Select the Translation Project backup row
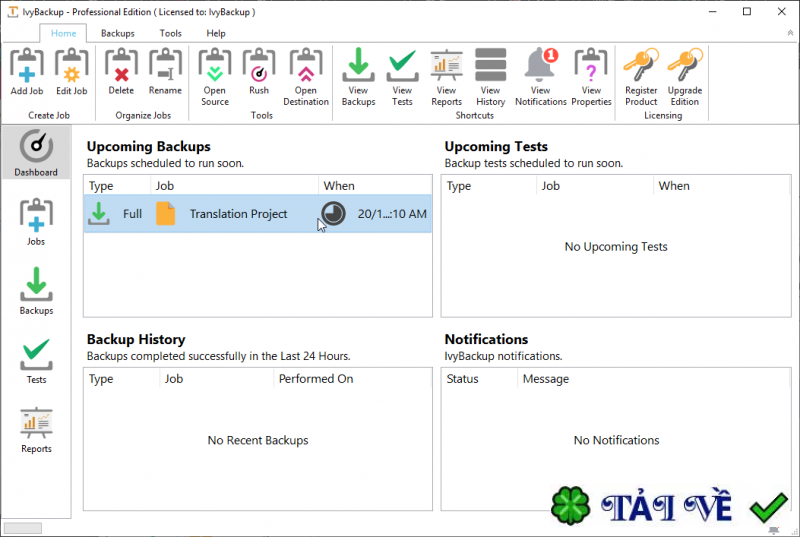800x537 pixels. pyautogui.click(x=258, y=214)
